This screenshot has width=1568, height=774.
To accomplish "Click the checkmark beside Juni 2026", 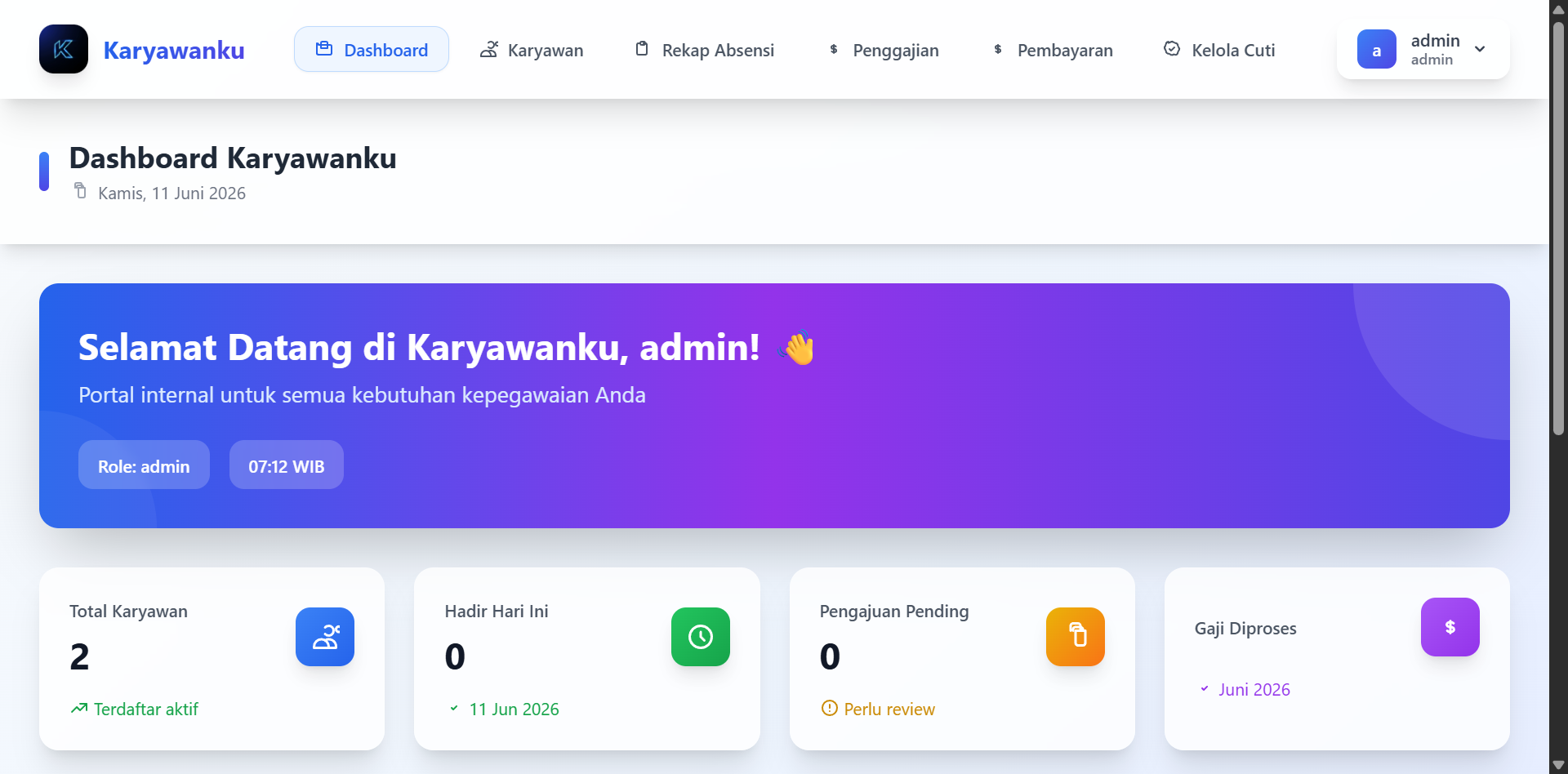I will 1204,689.
